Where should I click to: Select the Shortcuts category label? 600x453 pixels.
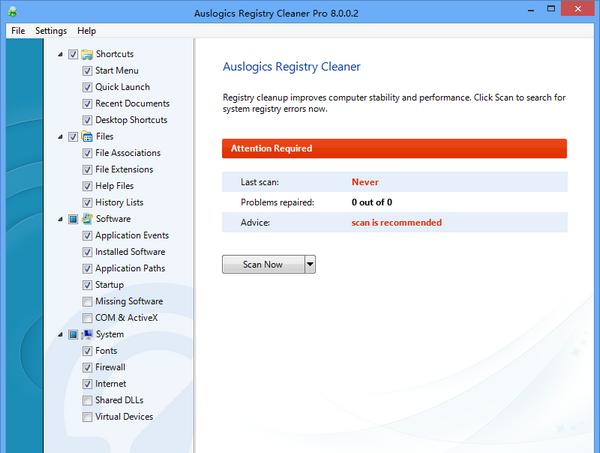115,54
